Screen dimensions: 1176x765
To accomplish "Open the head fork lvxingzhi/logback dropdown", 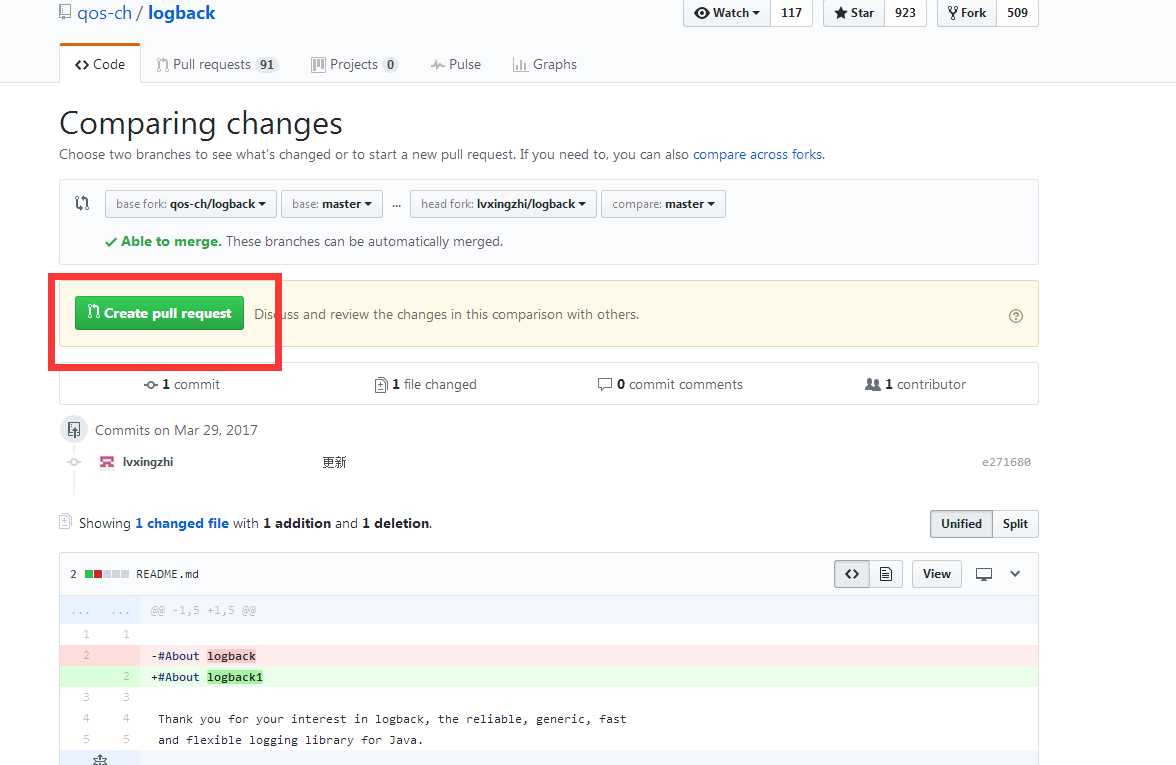I will pyautogui.click(x=503, y=204).
